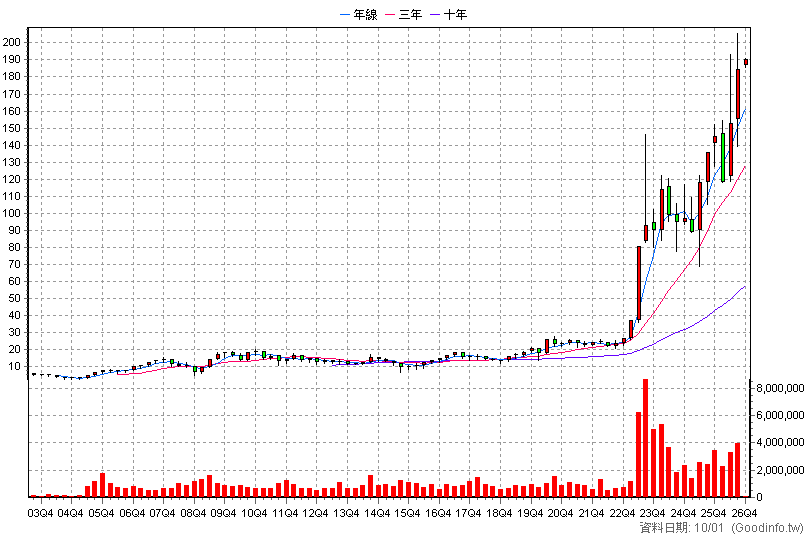Click the 十年 purple legend entry
808x540 pixels.
(449, 14)
